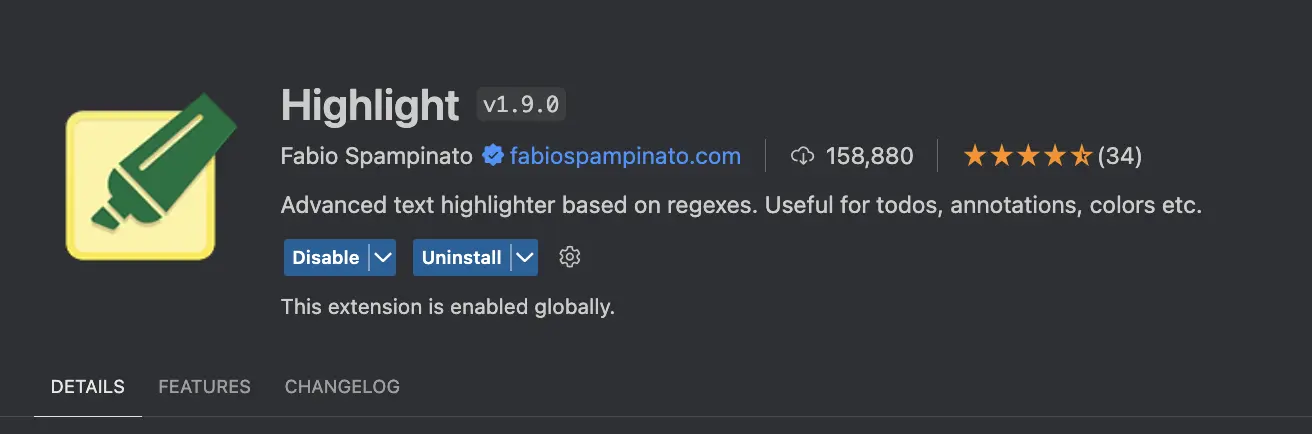This screenshot has width=1312, height=434.
Task: Click the third rating star
Action: 1028,156
